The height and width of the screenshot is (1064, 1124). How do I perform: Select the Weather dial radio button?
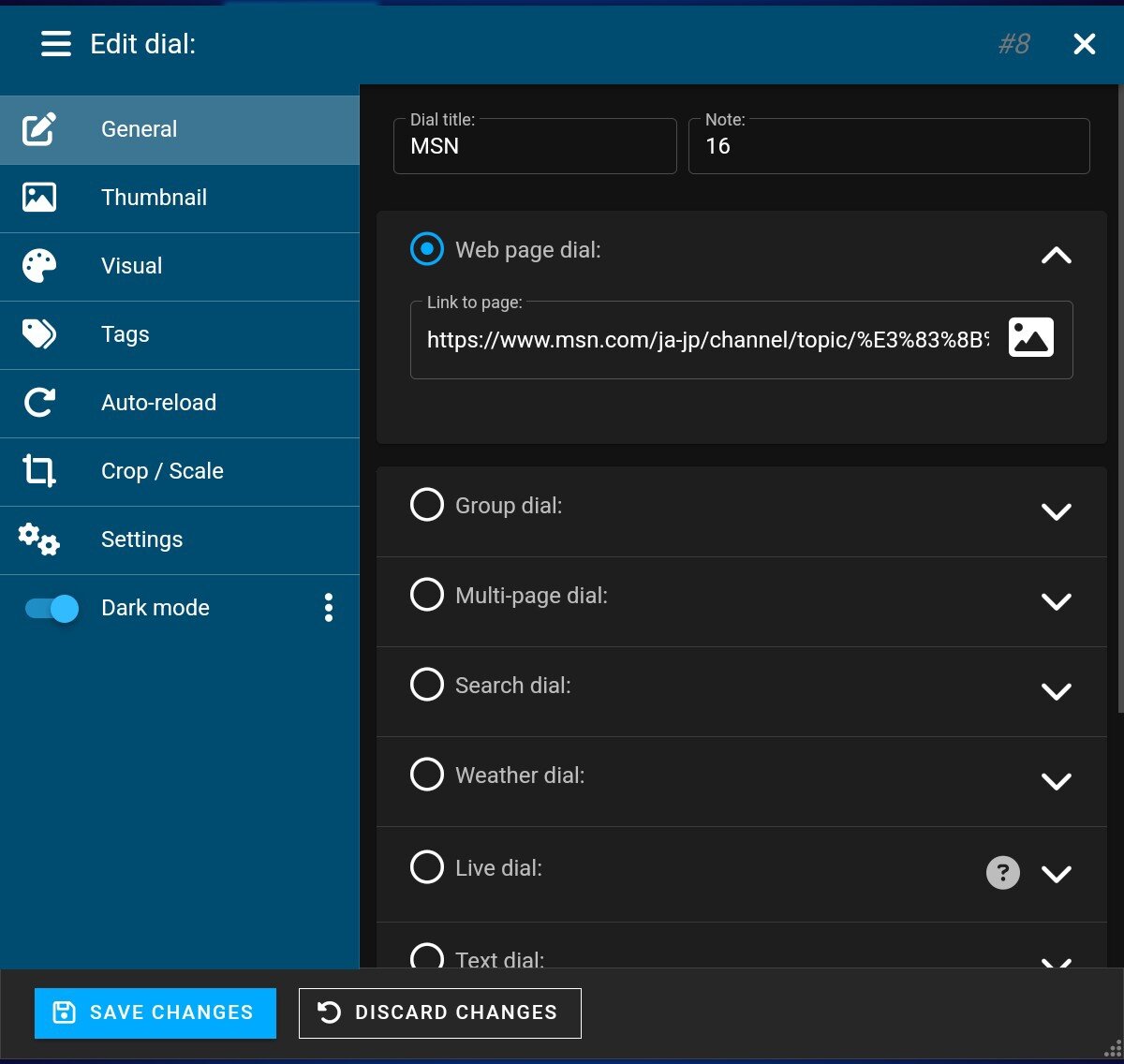(x=427, y=775)
